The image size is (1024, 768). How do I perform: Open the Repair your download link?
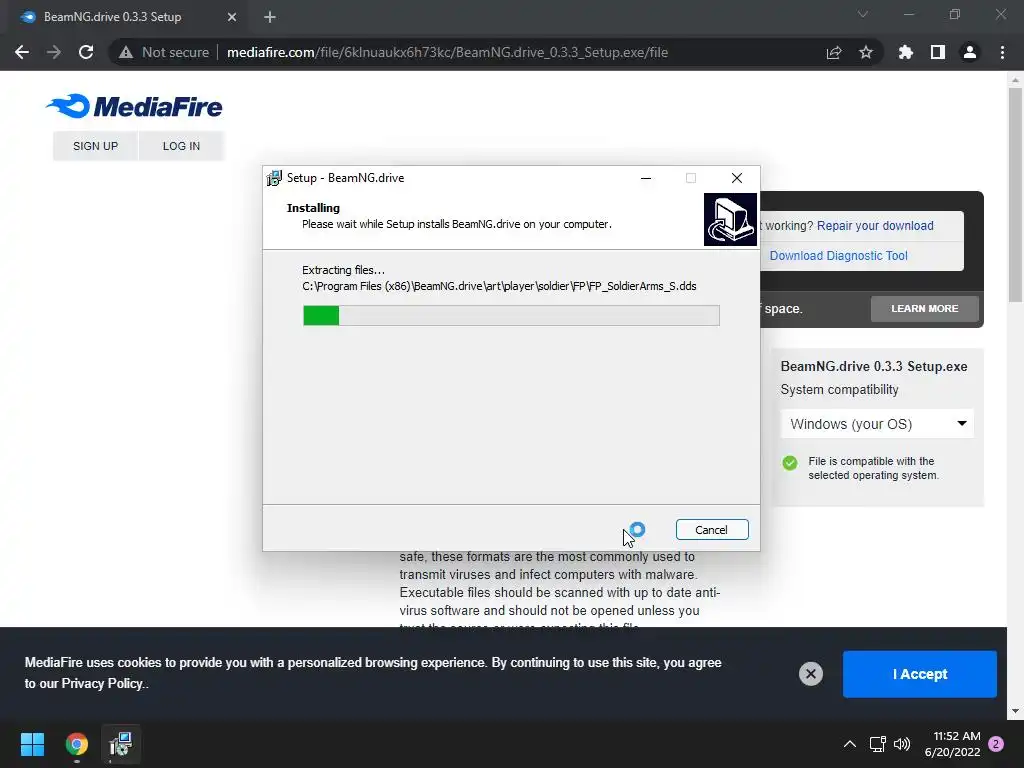(x=875, y=226)
